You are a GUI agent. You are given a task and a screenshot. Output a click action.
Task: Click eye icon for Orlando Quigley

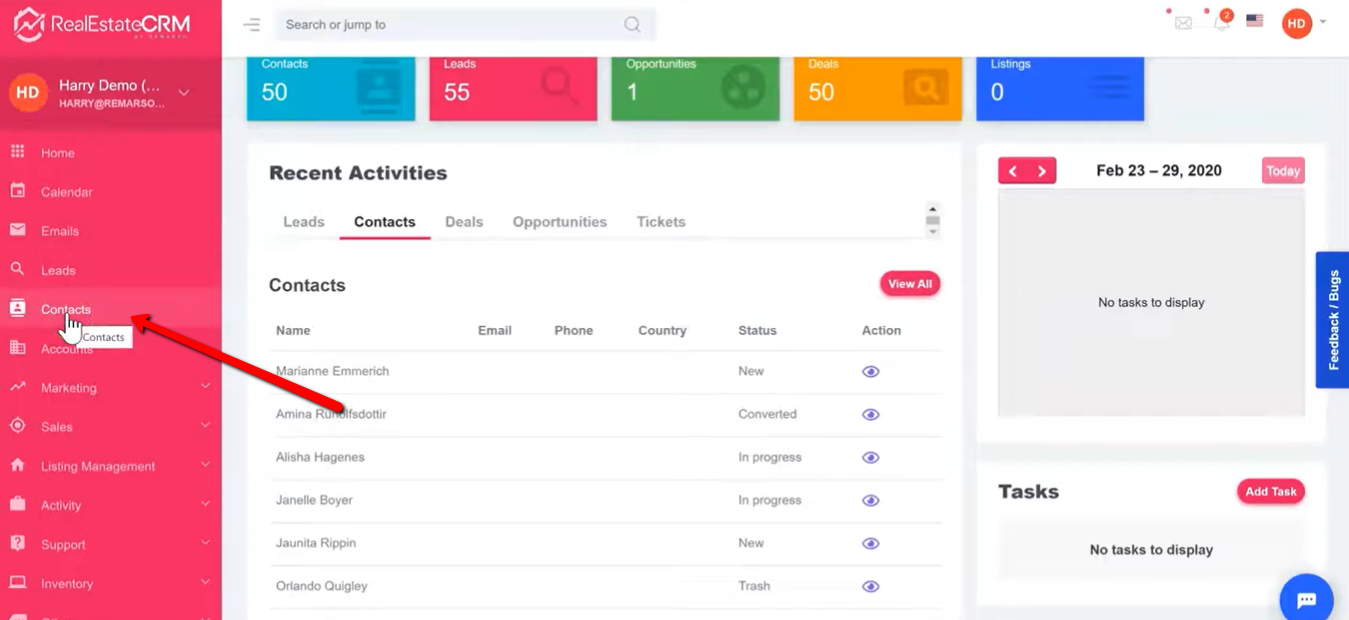coord(871,587)
